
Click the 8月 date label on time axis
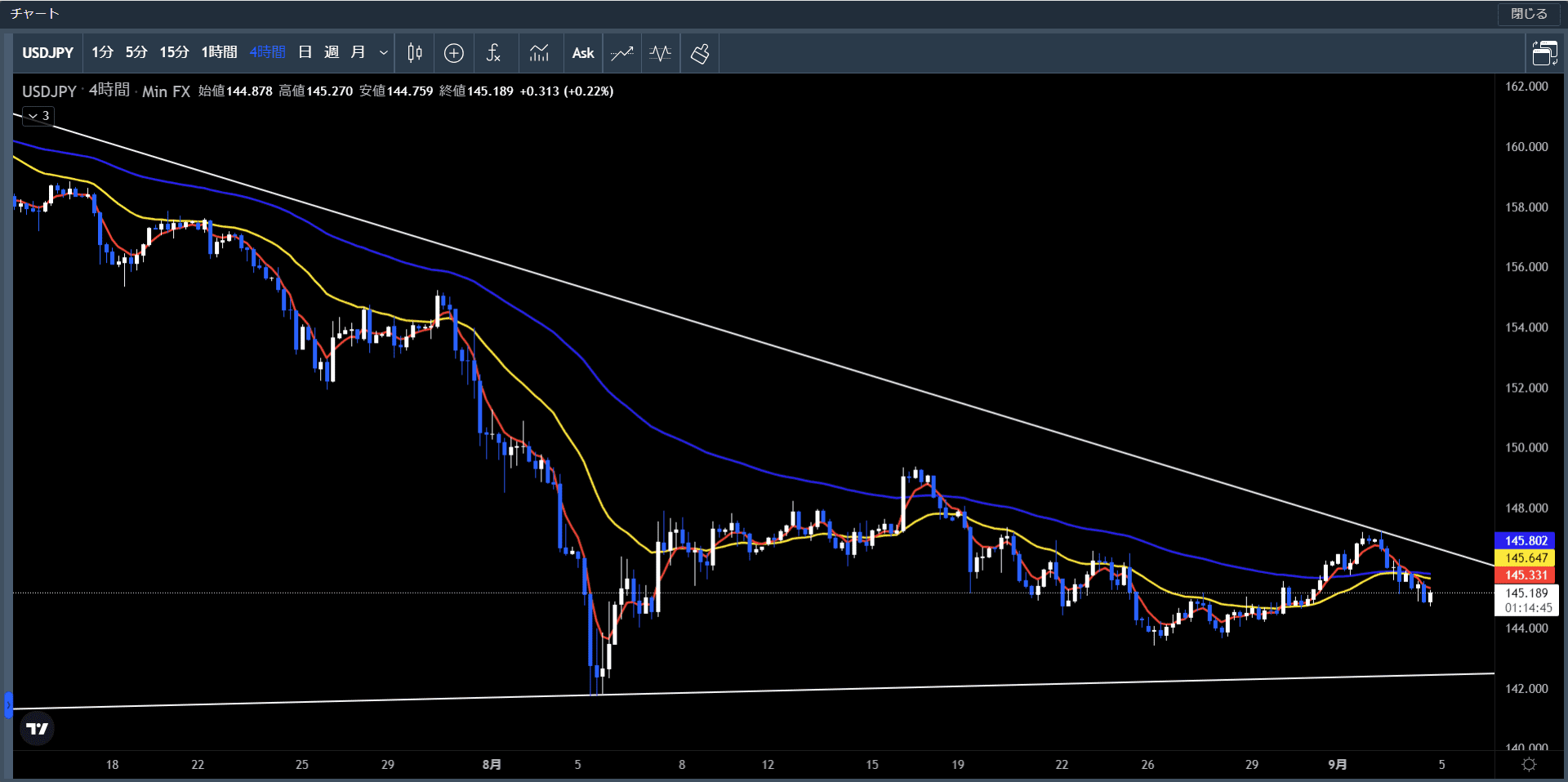click(x=492, y=765)
